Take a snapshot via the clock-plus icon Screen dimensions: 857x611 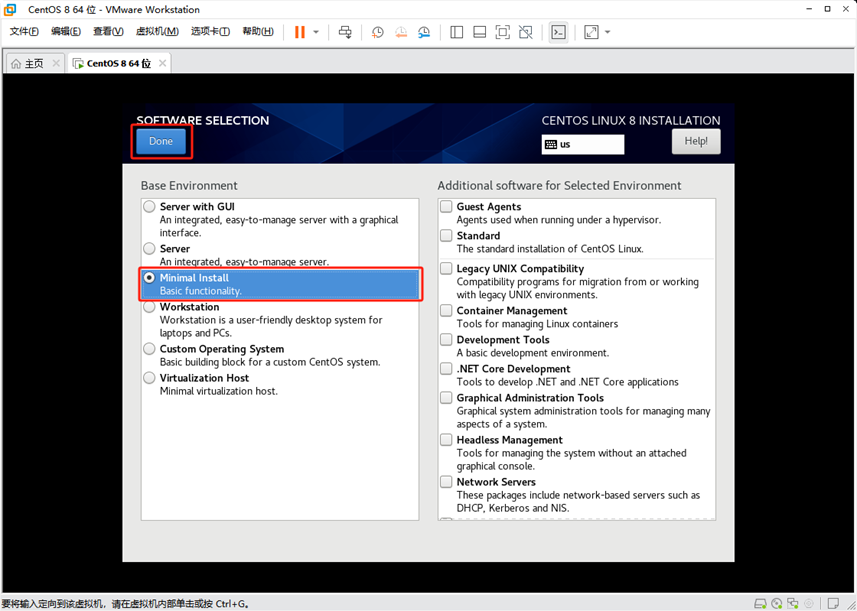[377, 32]
